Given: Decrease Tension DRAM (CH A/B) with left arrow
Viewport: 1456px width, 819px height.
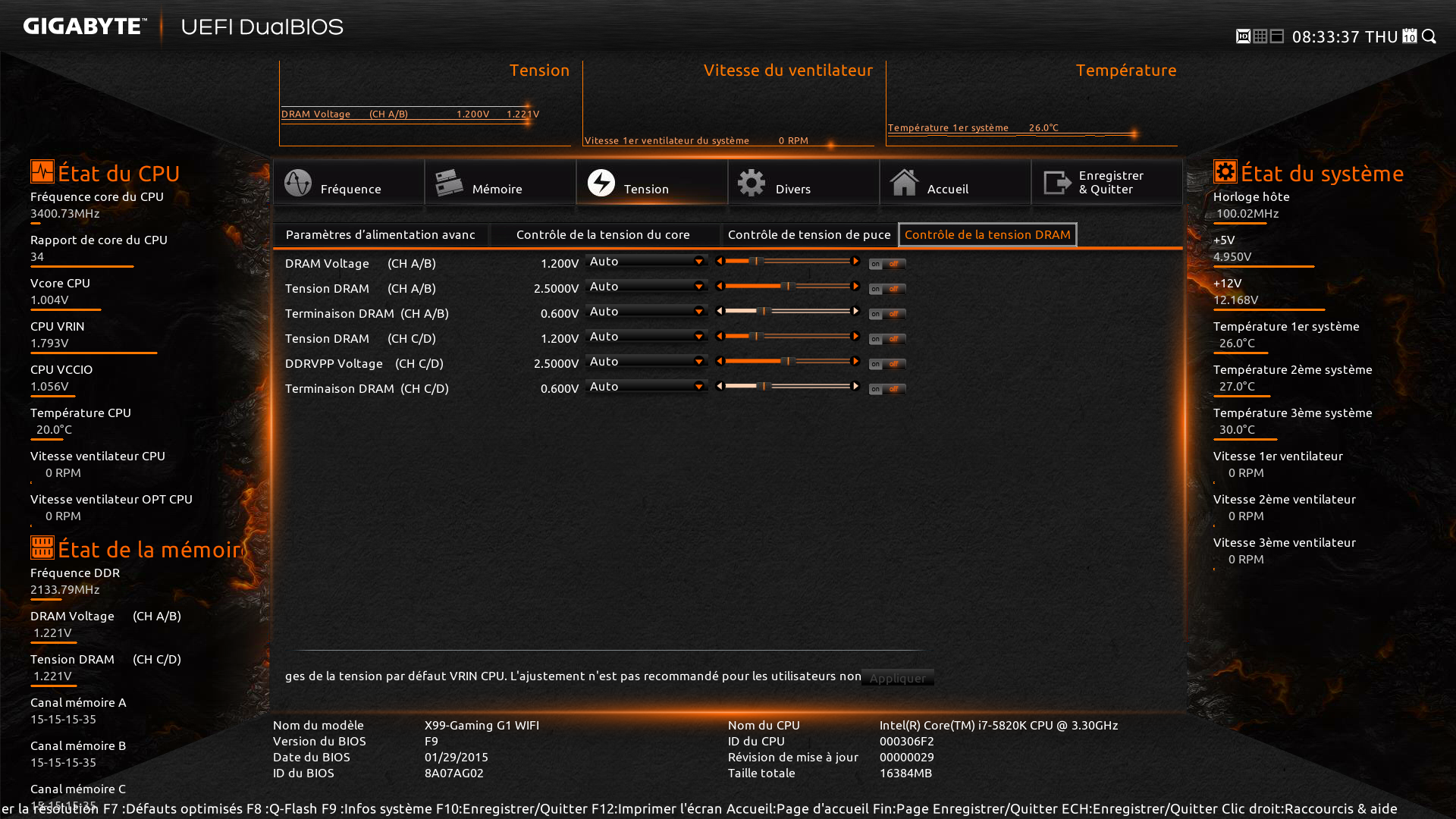Looking at the screenshot, I should (x=720, y=286).
